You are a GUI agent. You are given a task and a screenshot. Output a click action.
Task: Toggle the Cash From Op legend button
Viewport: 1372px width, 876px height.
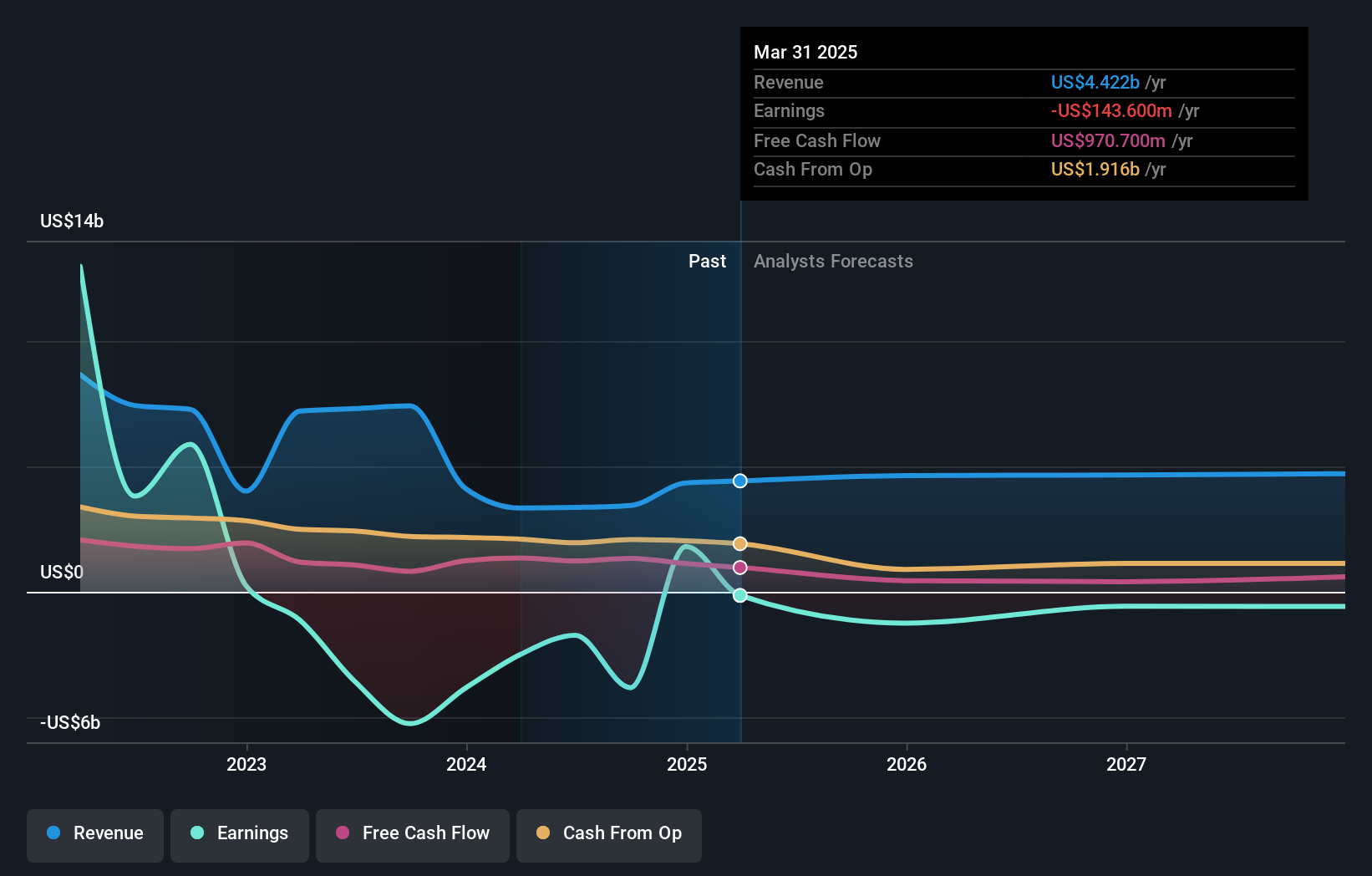(609, 835)
